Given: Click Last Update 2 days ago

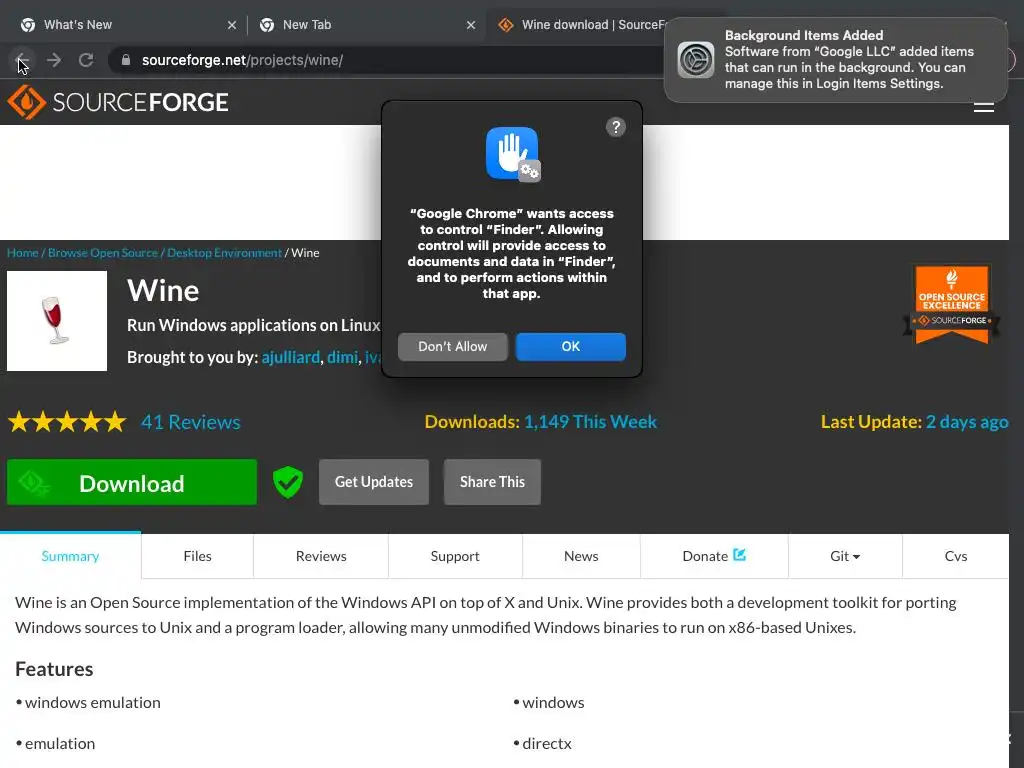Looking at the screenshot, I should tap(914, 422).
